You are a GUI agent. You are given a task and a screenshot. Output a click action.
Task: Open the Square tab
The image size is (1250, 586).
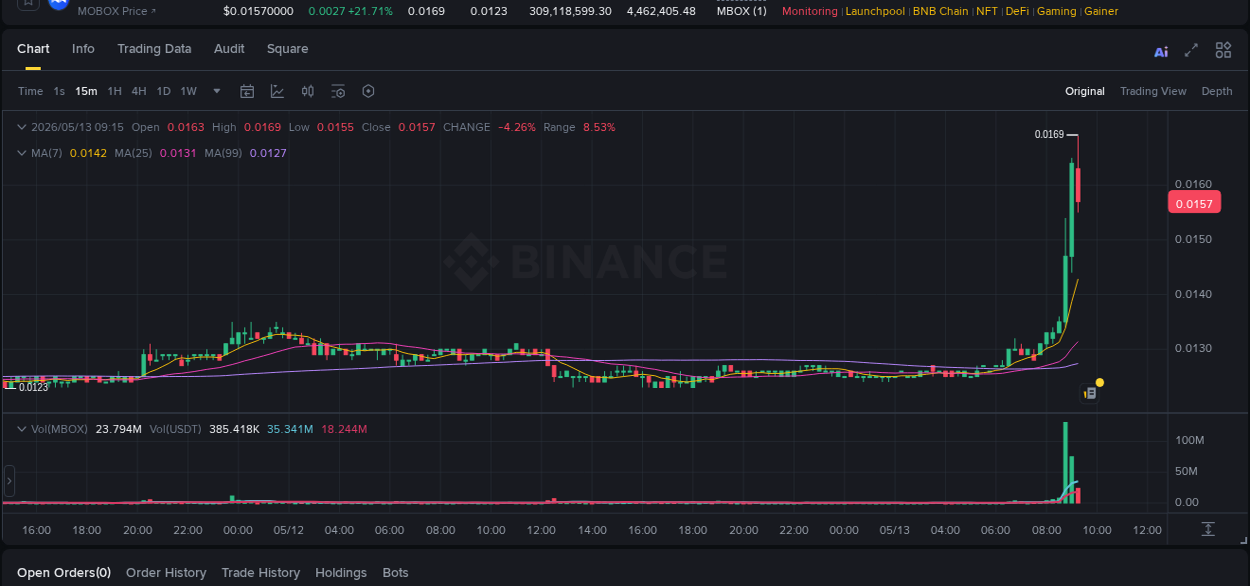(287, 49)
